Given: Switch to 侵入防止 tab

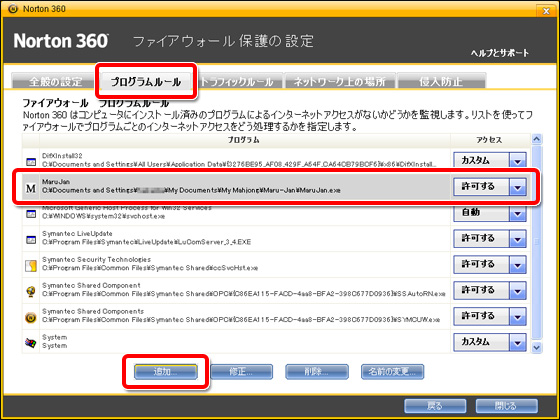Looking at the screenshot, I should 441,81.
